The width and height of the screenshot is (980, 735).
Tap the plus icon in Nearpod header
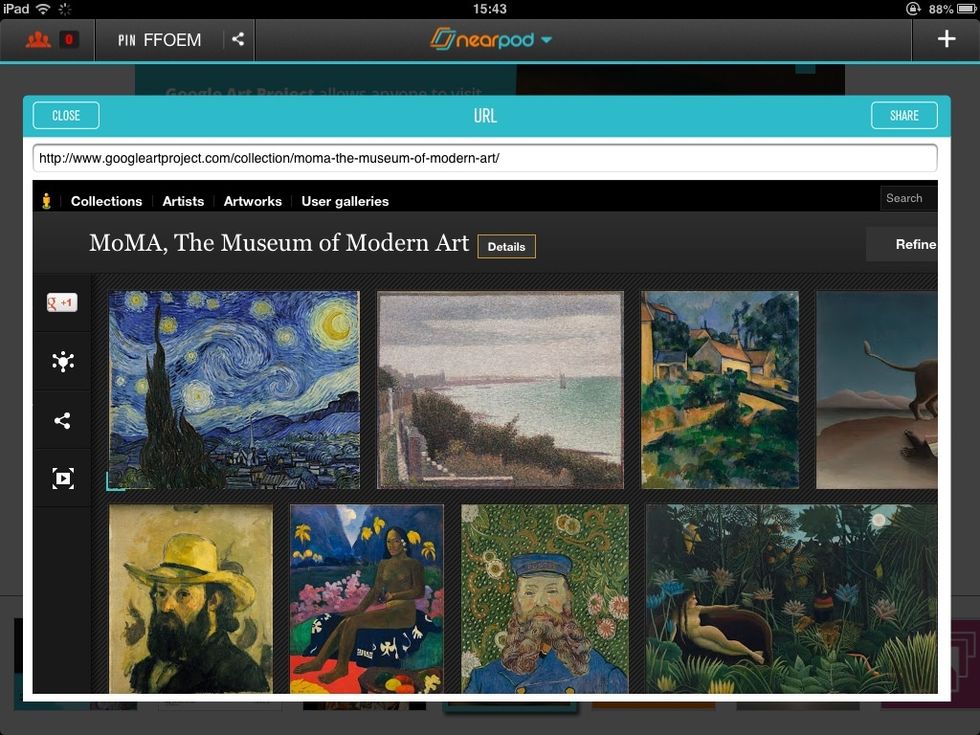click(946, 39)
